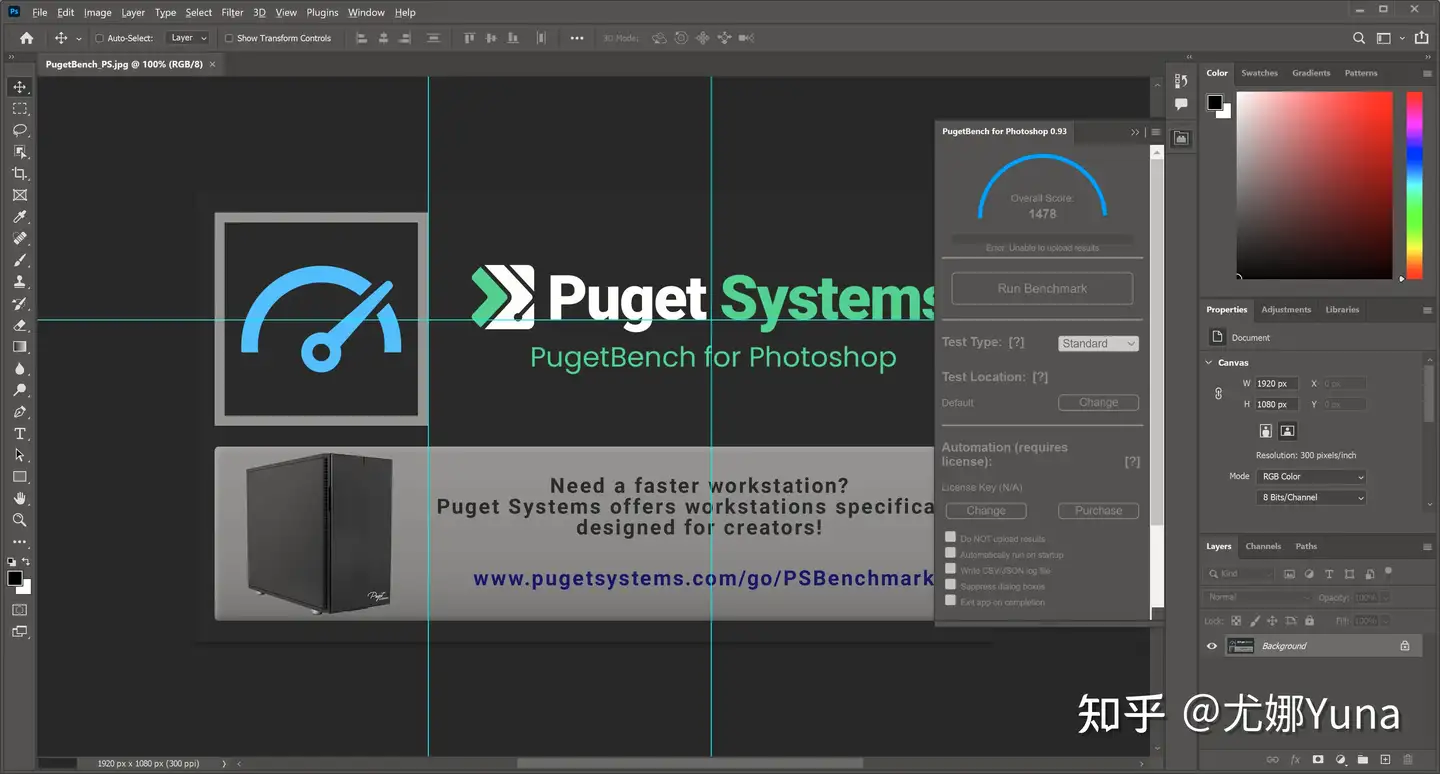Screen dimensions: 1440x774
Task: Switch to the Channels tab
Action: pos(1263,547)
